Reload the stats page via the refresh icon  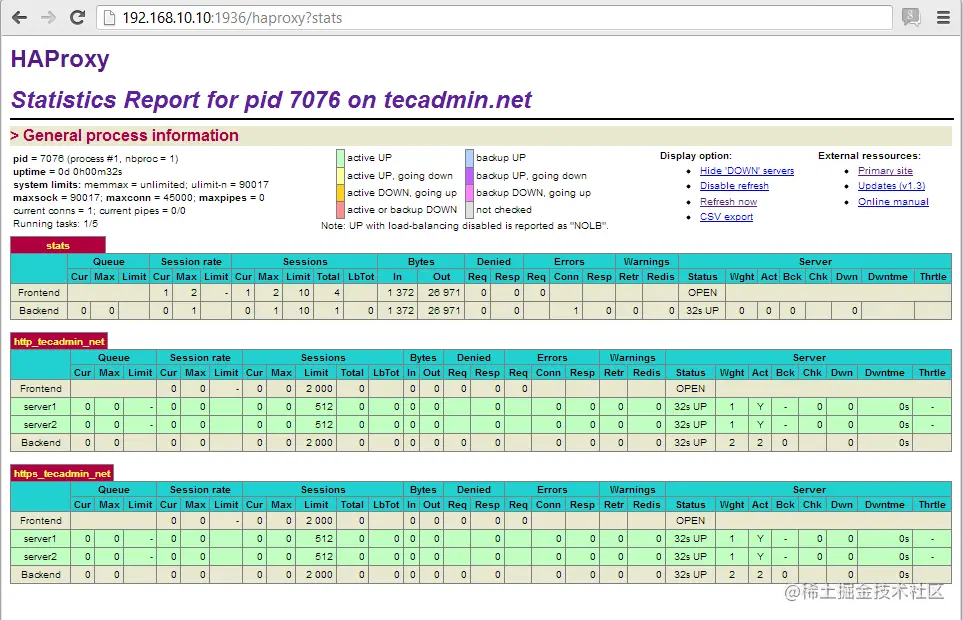pyautogui.click(x=77, y=16)
